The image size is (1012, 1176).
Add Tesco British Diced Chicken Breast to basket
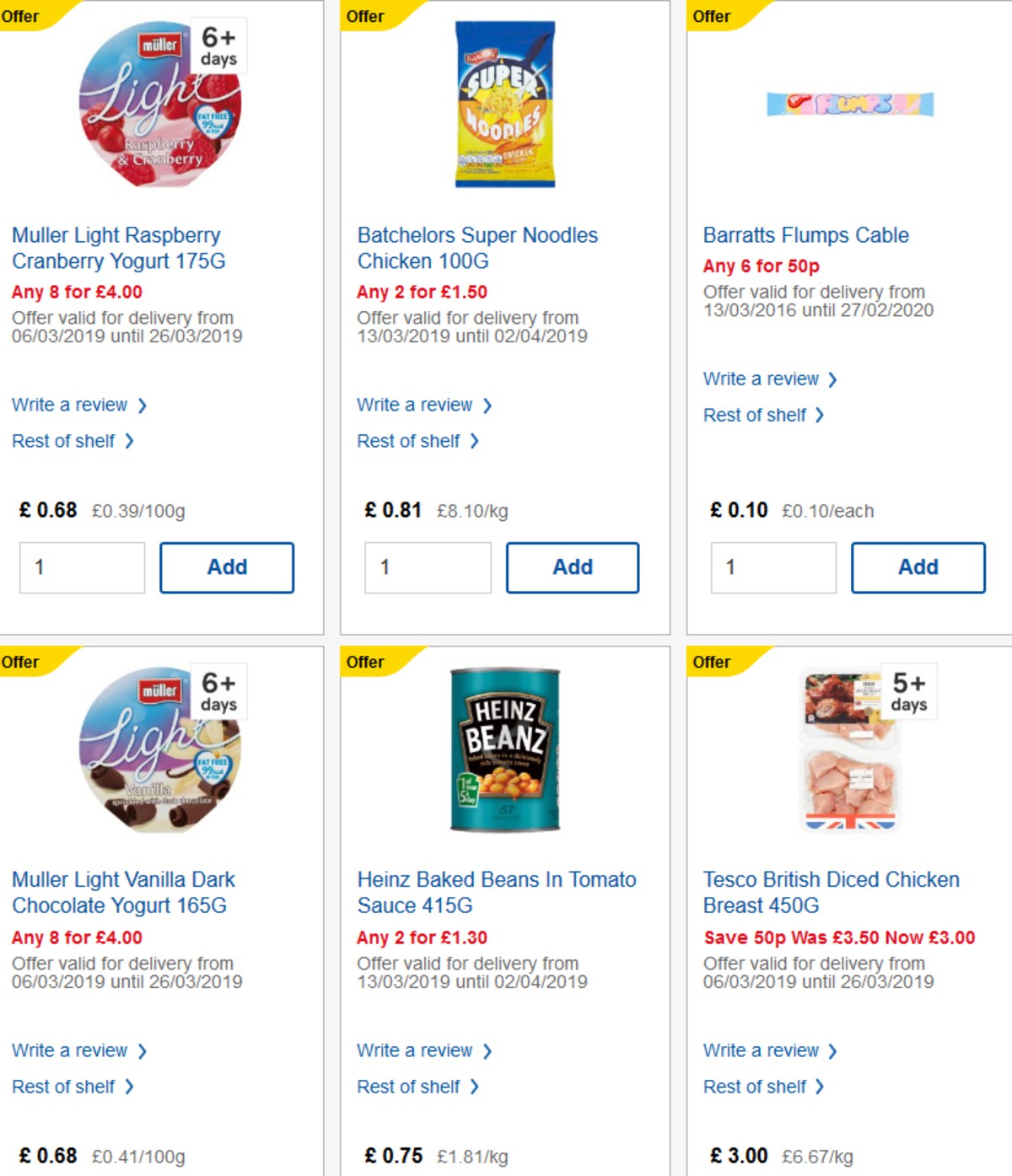click(x=918, y=1172)
